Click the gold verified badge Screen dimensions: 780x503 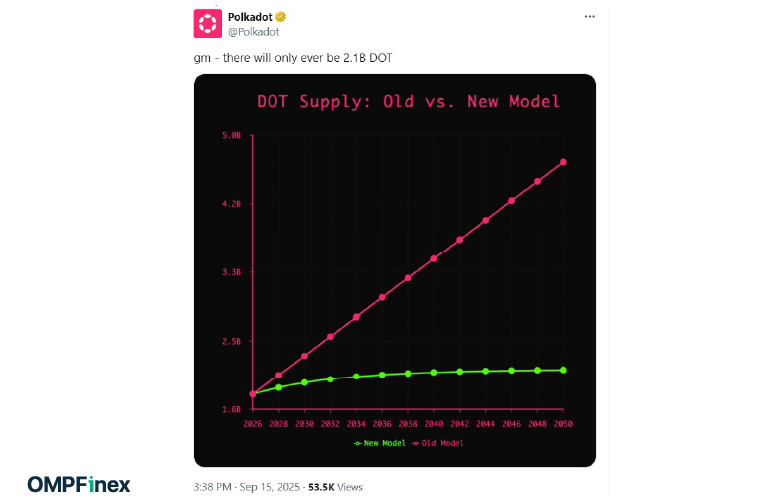[x=281, y=17]
